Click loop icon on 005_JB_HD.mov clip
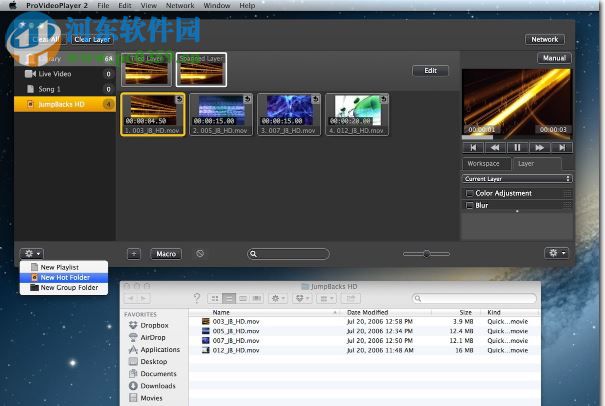Viewport: 605px width, 406px height. pyautogui.click(x=247, y=99)
